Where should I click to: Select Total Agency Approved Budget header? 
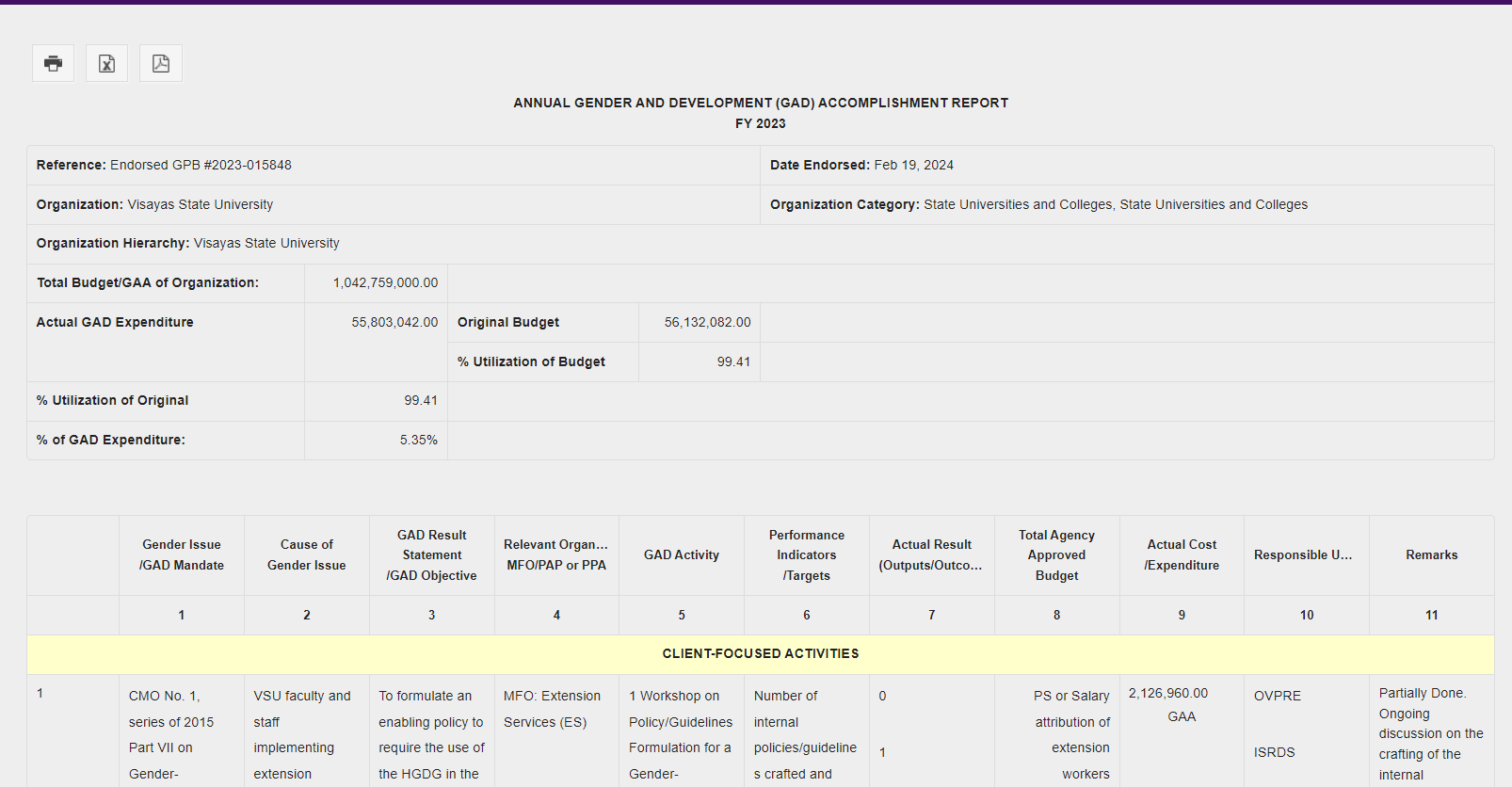tap(1056, 554)
